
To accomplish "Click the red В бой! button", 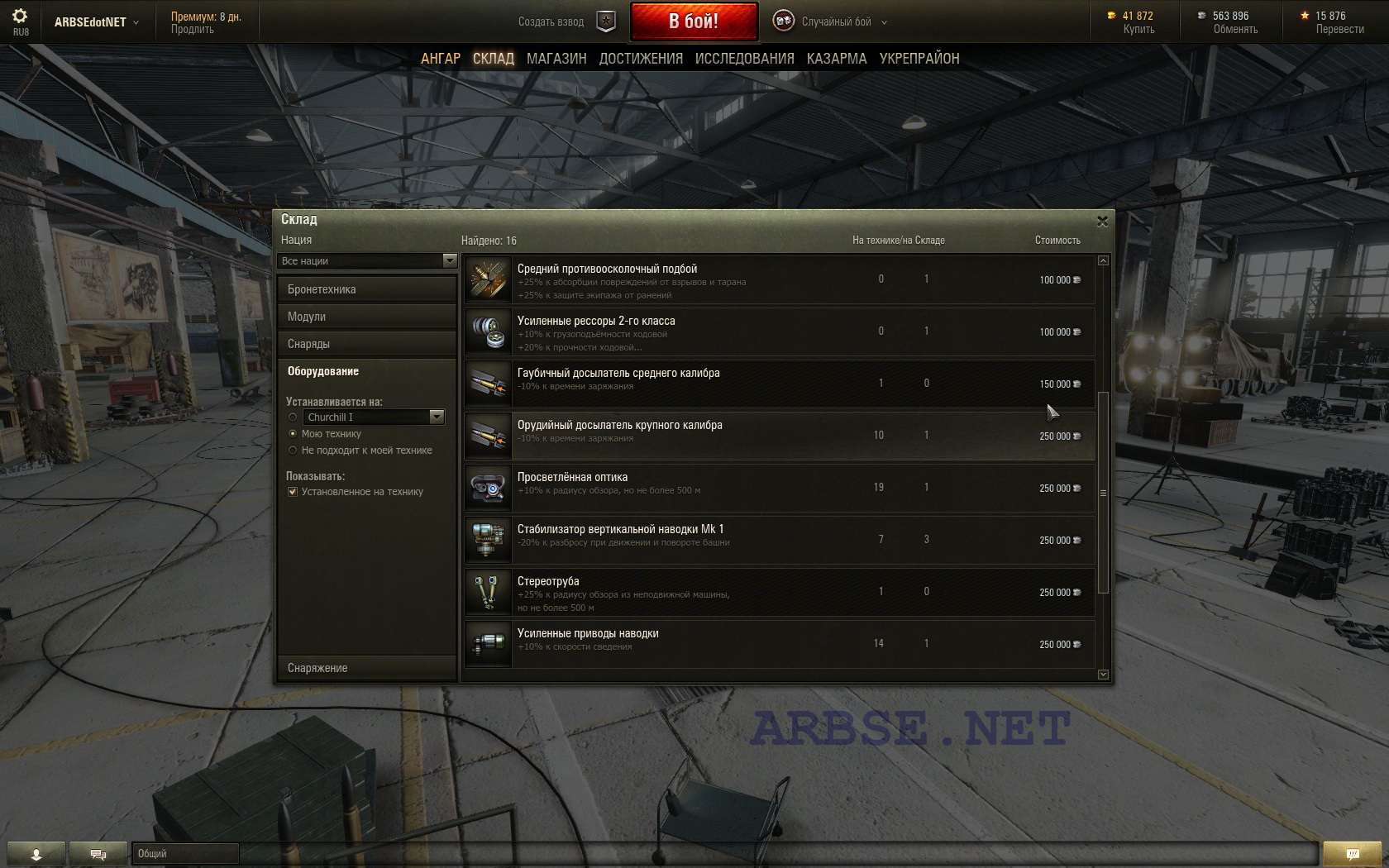I will (x=694, y=21).
